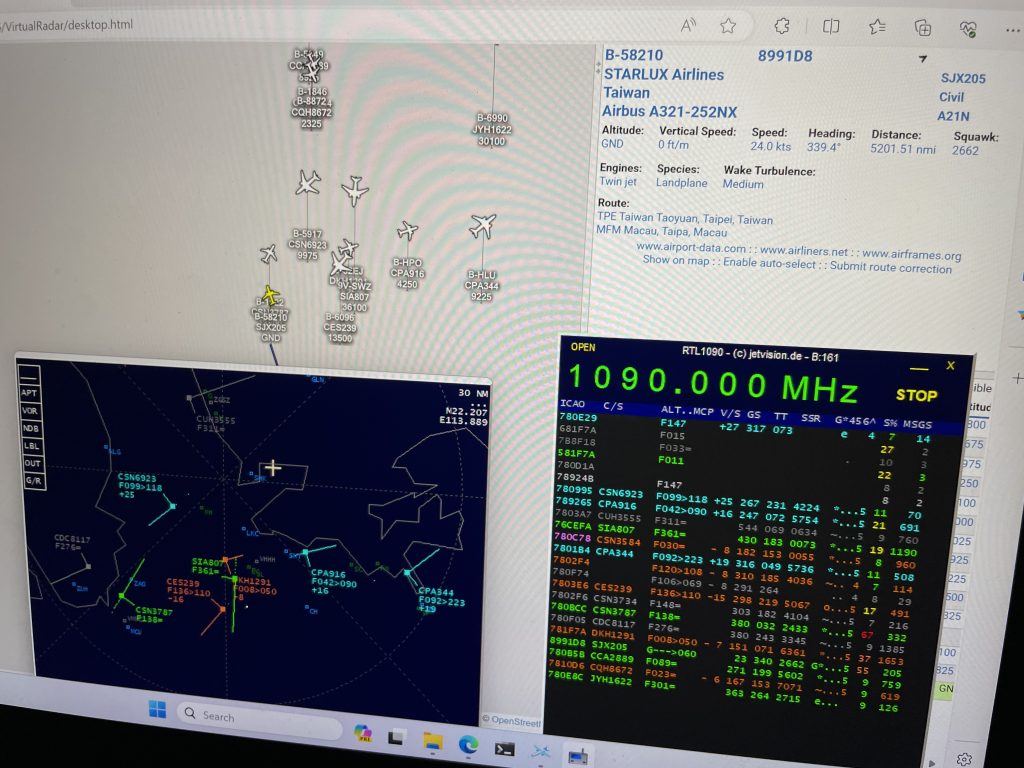This screenshot has height=768, width=1024.
Task: Open browser Settings and more menu
Action: (x=1013, y=30)
